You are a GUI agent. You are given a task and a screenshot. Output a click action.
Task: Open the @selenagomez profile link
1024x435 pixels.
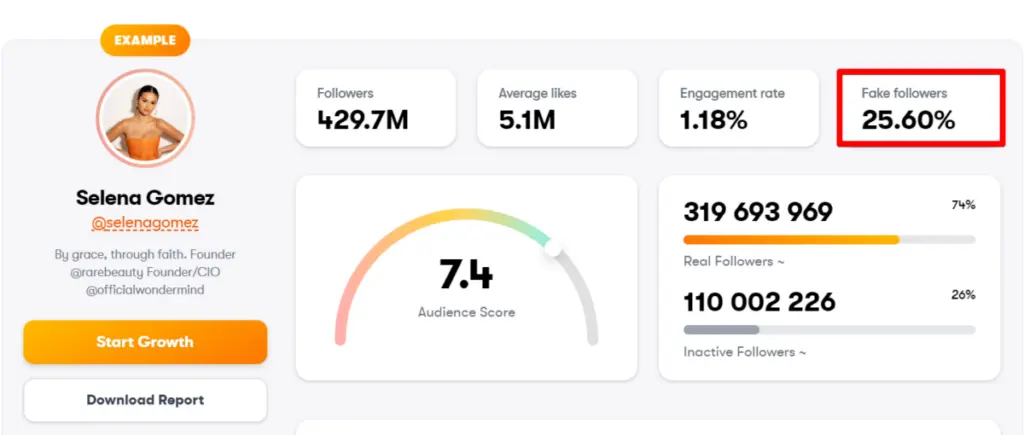point(145,223)
